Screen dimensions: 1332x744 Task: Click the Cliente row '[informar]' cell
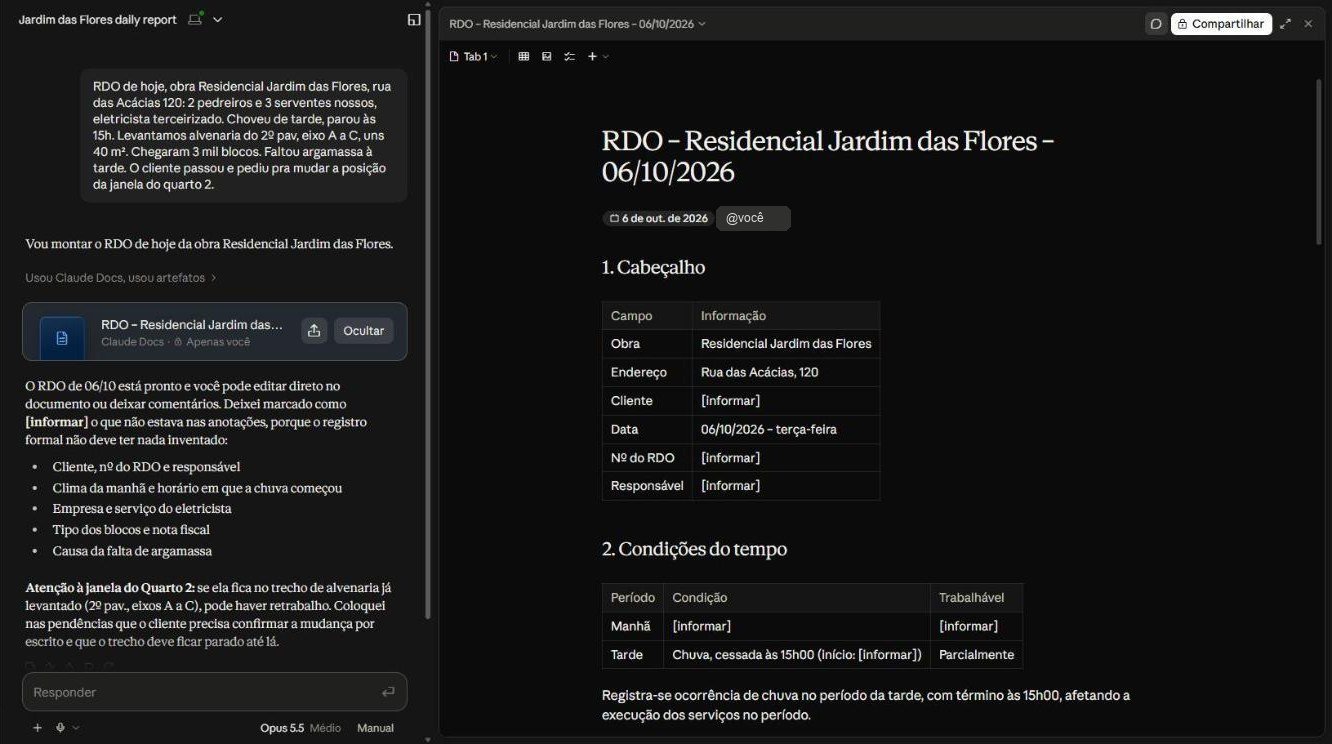click(786, 401)
